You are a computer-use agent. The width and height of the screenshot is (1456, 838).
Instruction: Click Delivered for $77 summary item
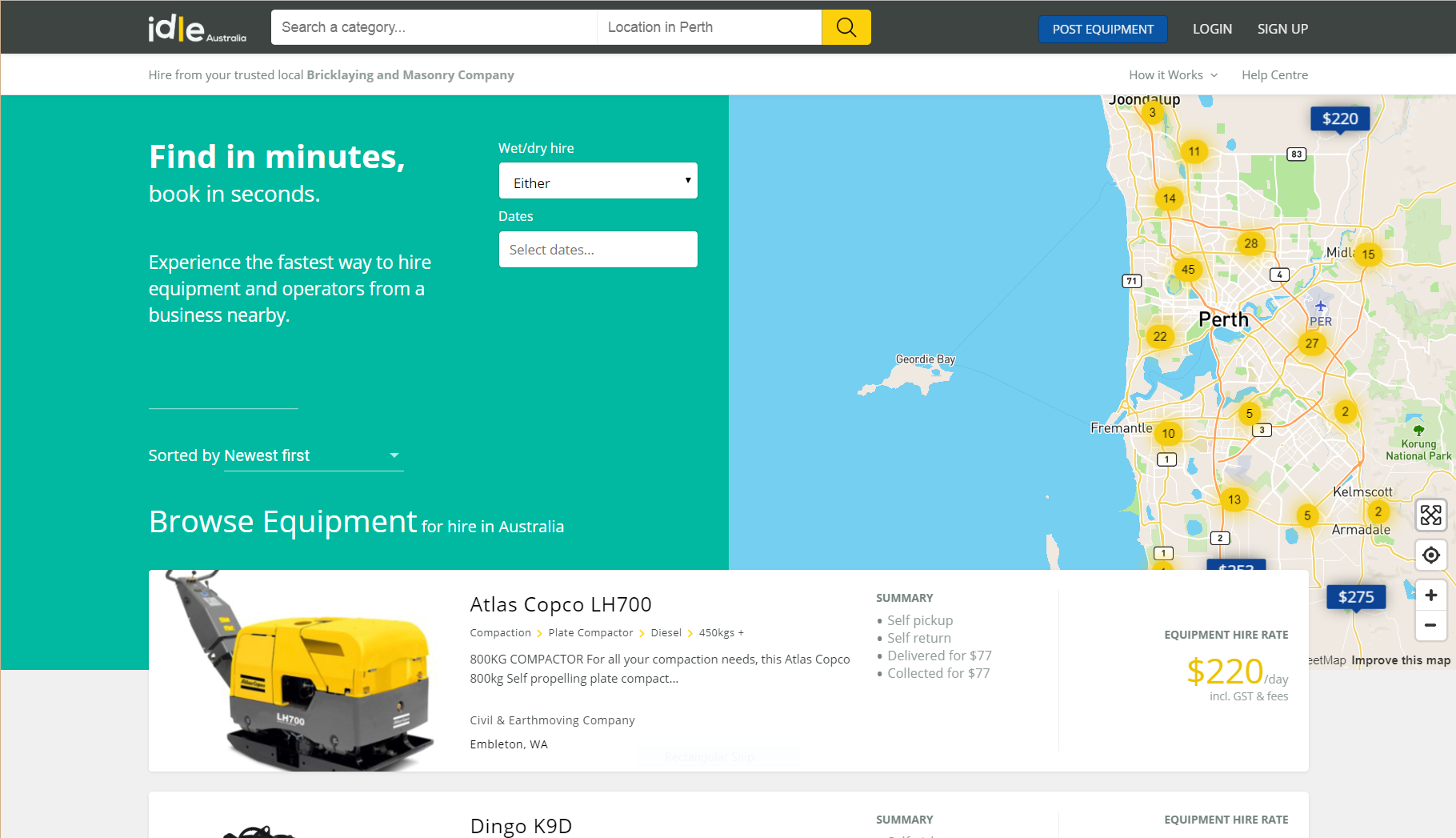coord(939,656)
